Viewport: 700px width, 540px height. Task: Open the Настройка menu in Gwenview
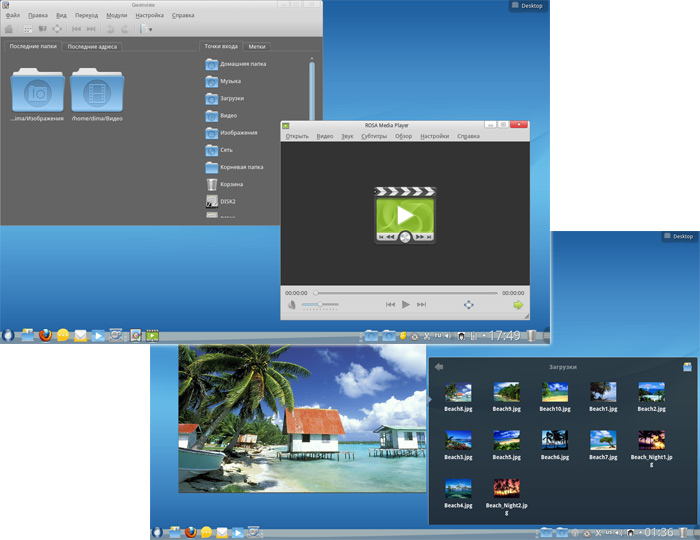pos(150,15)
